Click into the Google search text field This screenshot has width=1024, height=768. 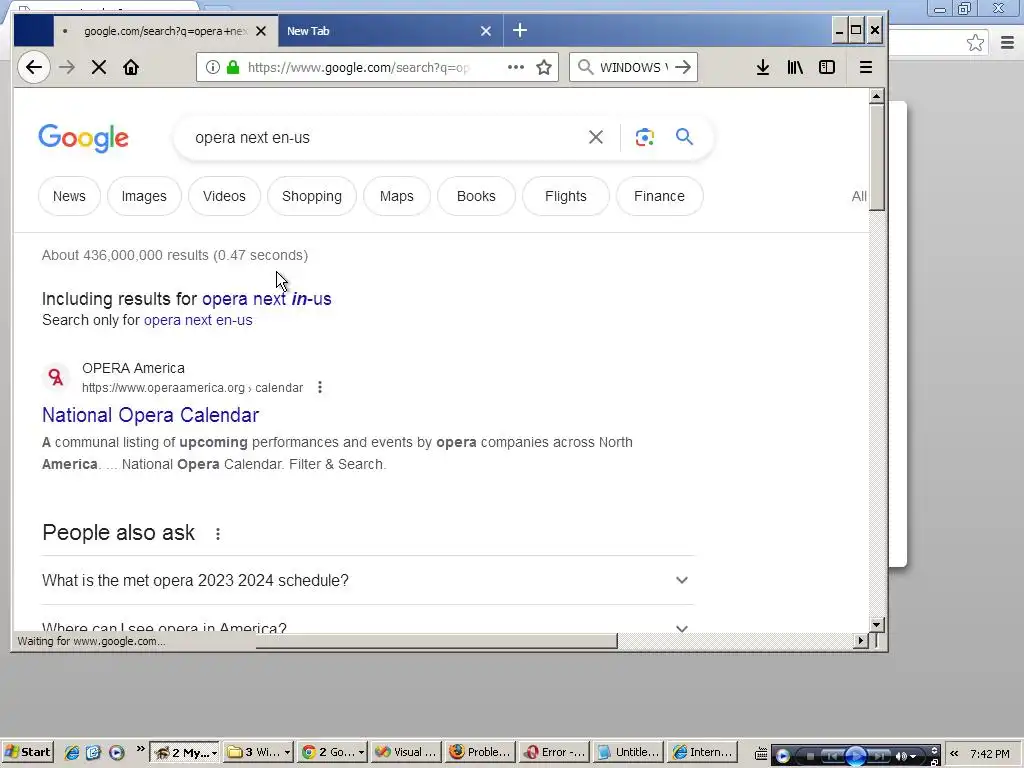click(x=385, y=137)
